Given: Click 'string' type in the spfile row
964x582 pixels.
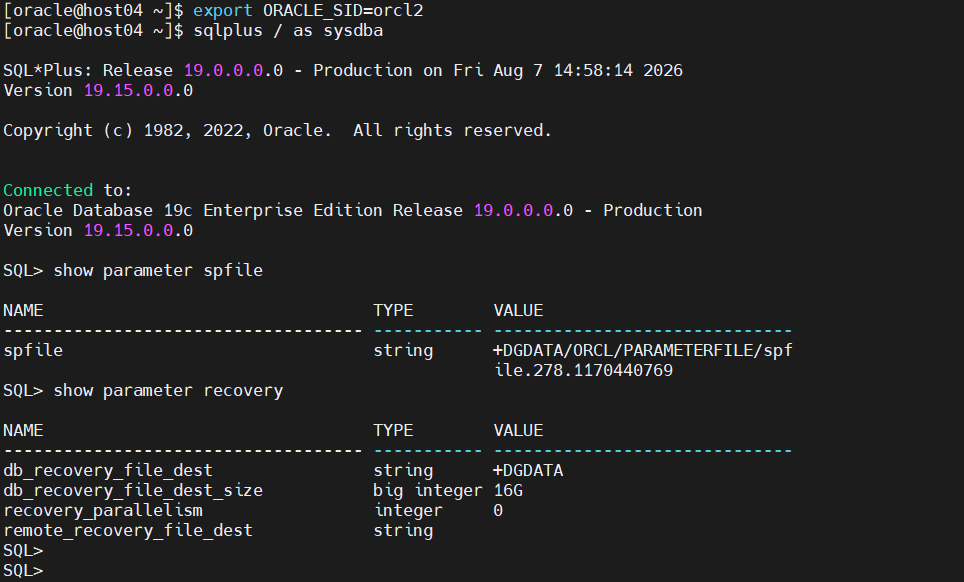Looking at the screenshot, I should [403, 350].
